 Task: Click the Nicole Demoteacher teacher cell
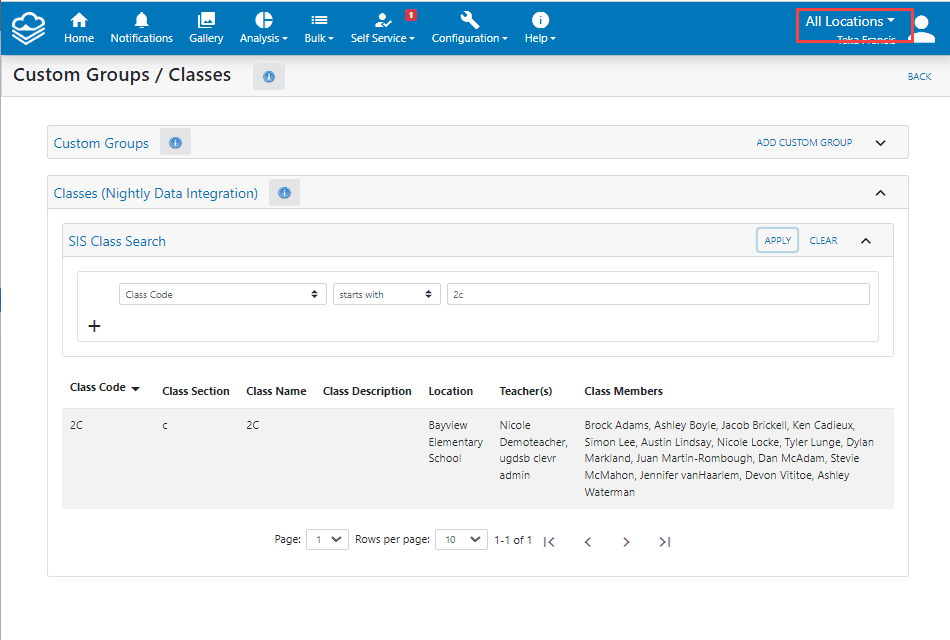click(533, 450)
